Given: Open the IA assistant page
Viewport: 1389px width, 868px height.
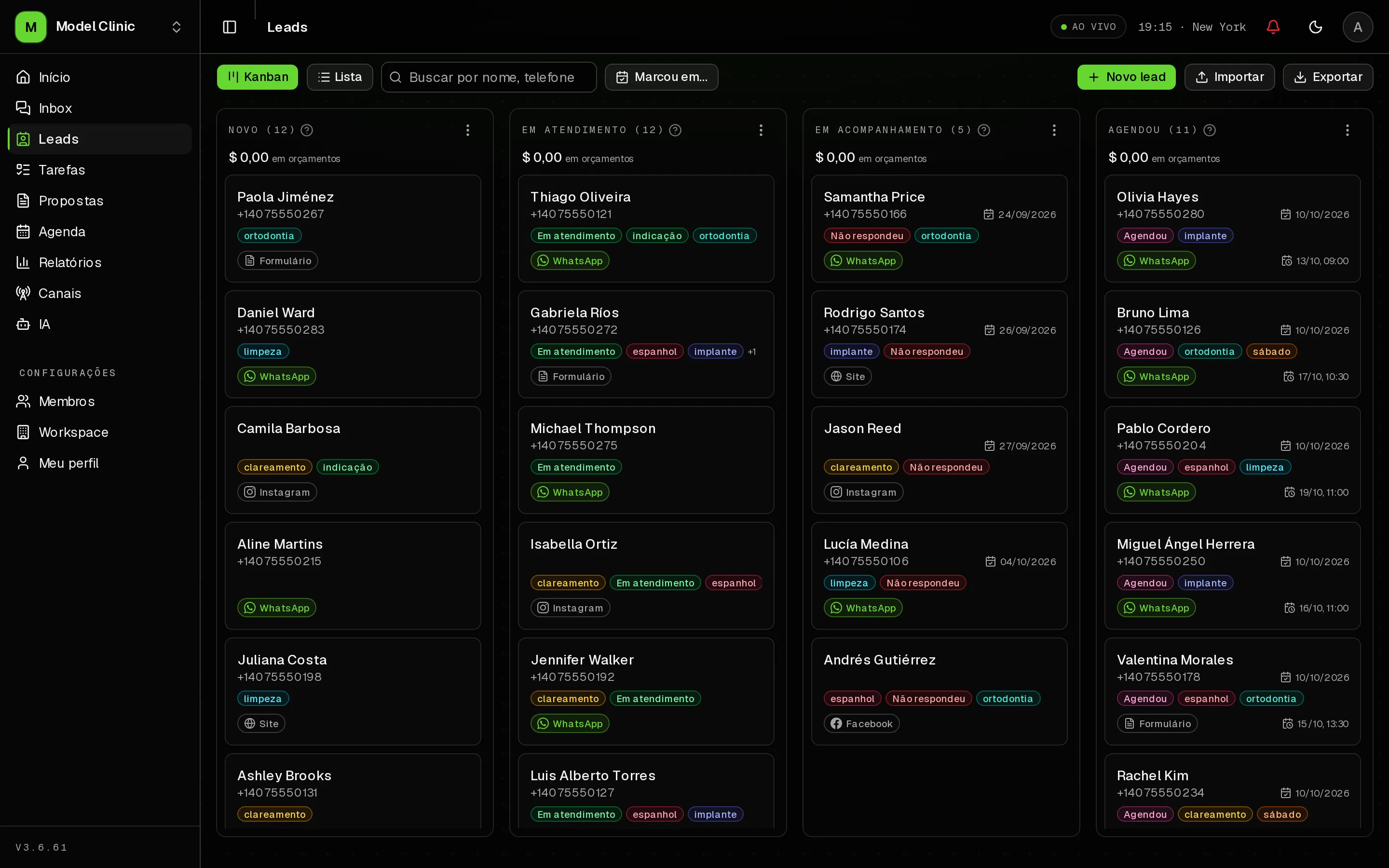Looking at the screenshot, I should [x=100, y=325].
